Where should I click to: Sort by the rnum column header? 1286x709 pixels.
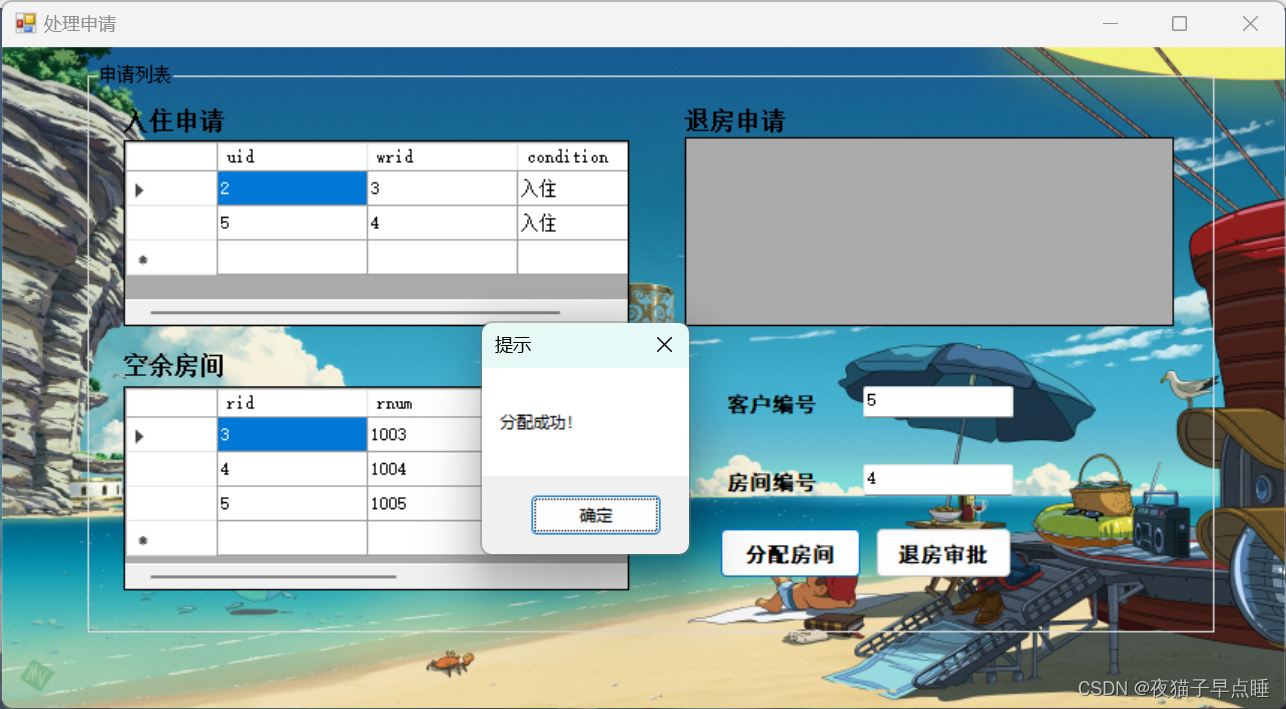[x=425, y=403]
